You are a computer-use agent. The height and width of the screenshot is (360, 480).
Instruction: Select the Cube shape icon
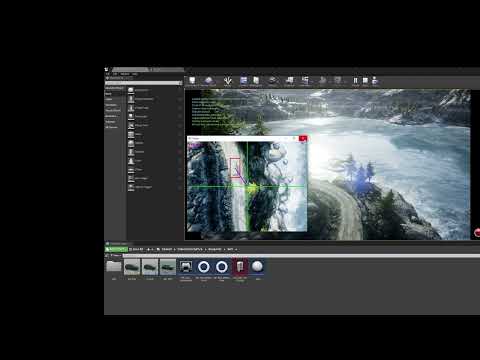(x=131, y=134)
